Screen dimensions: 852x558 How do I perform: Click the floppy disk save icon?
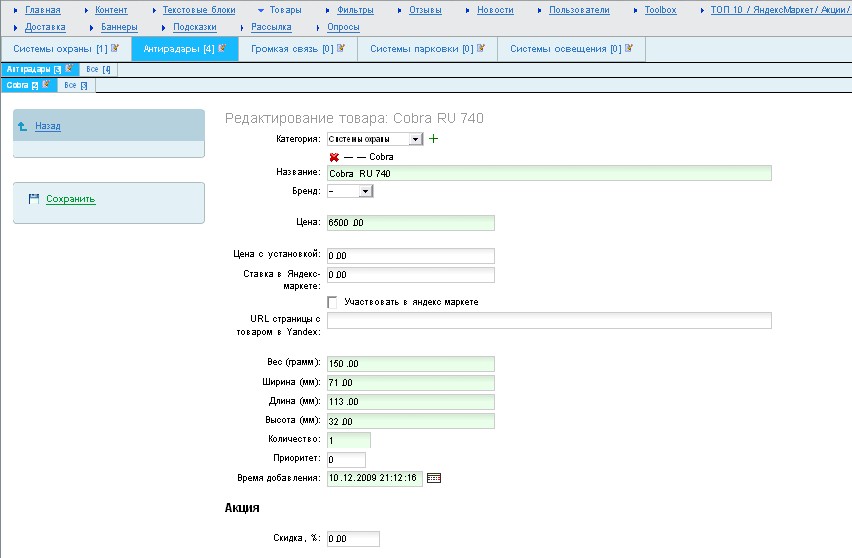[x=34, y=199]
